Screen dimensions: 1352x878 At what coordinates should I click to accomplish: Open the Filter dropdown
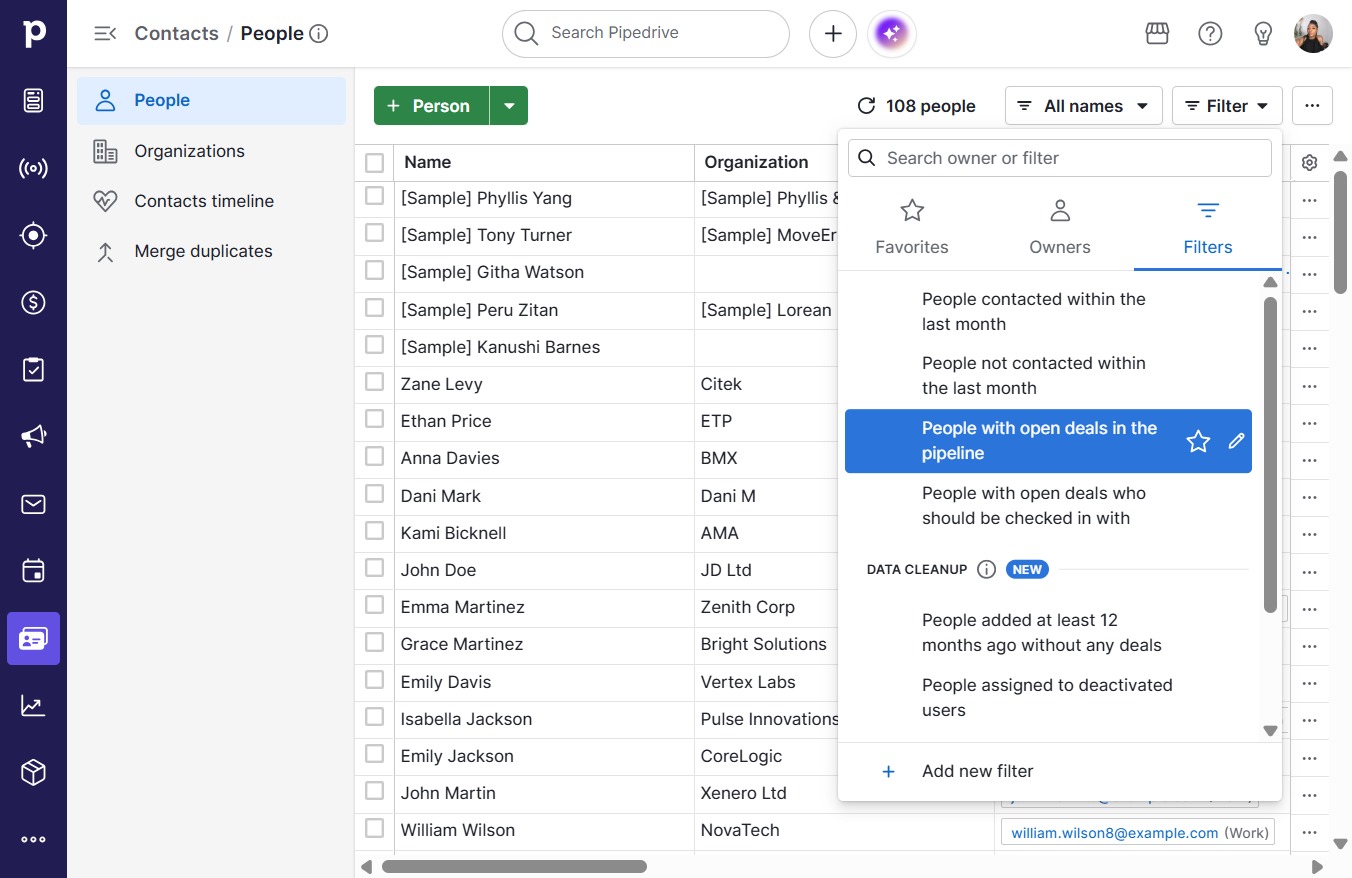pos(1227,106)
